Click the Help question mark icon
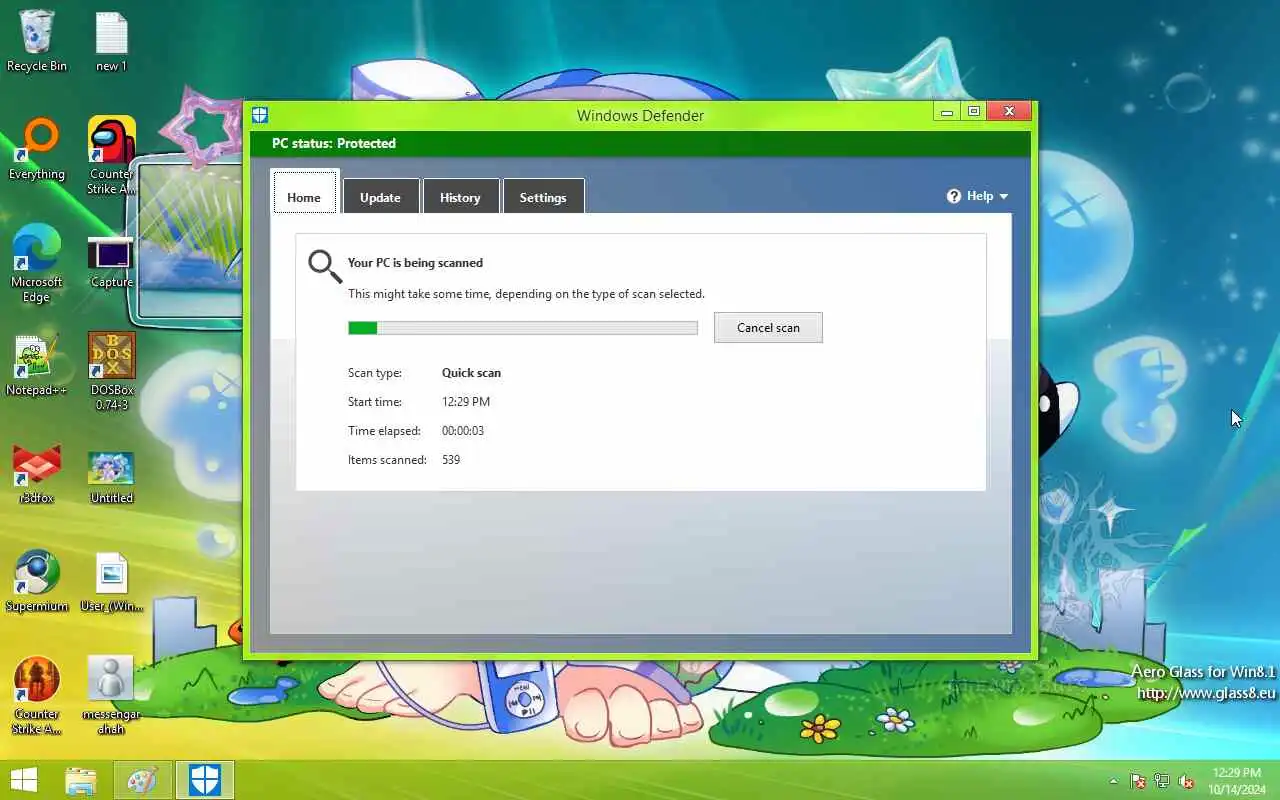This screenshot has width=1280, height=800. [954, 196]
